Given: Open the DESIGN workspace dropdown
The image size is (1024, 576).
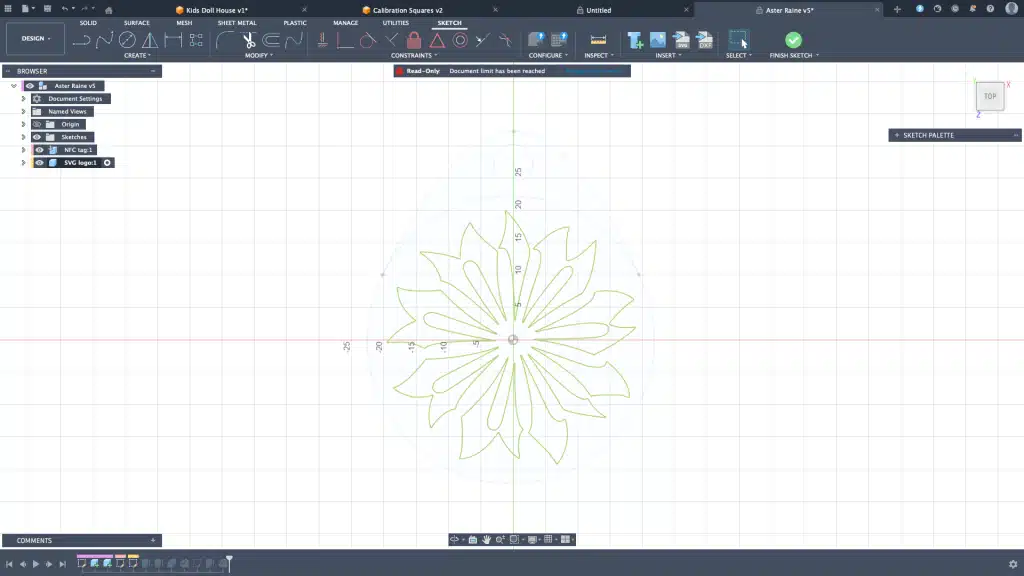Looking at the screenshot, I should [x=36, y=39].
